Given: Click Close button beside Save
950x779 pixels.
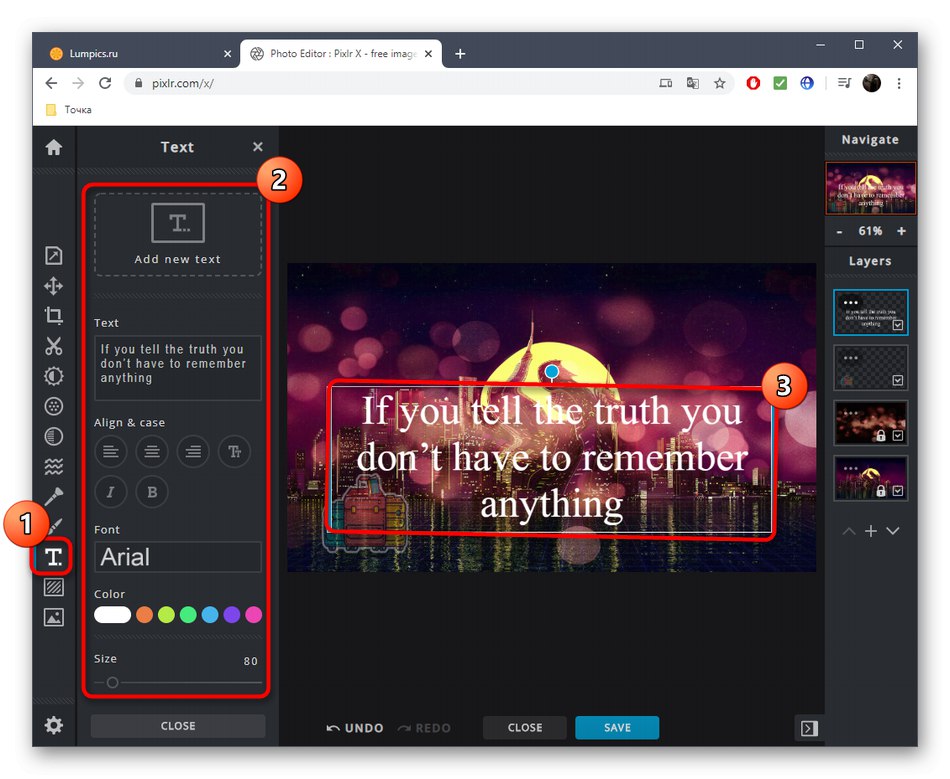Looking at the screenshot, I should click(x=525, y=728).
